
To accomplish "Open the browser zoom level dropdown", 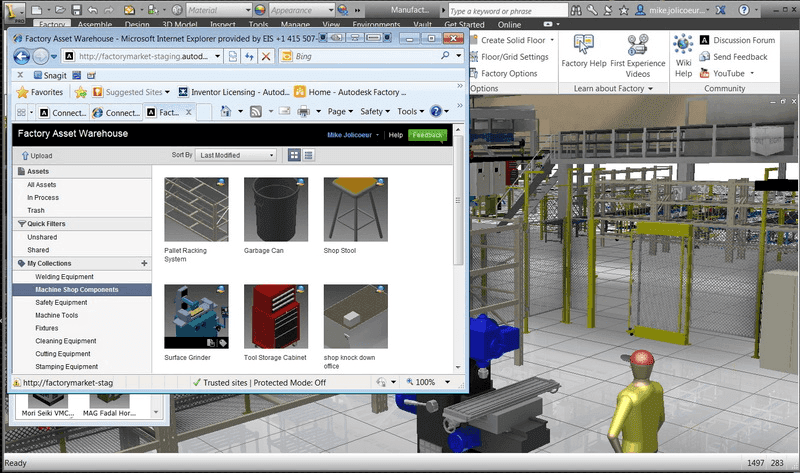I will coord(447,382).
